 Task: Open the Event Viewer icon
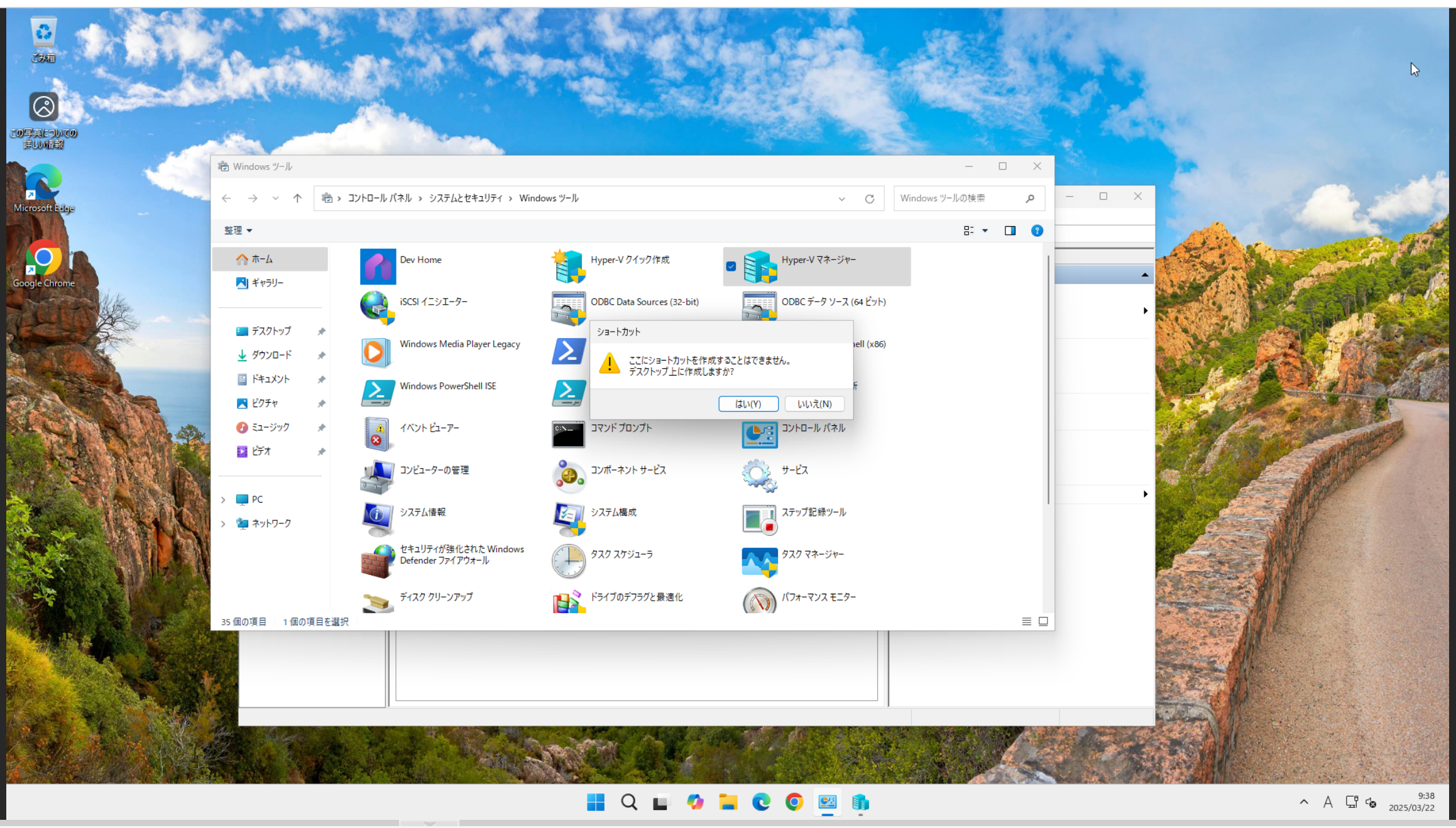tap(377, 434)
